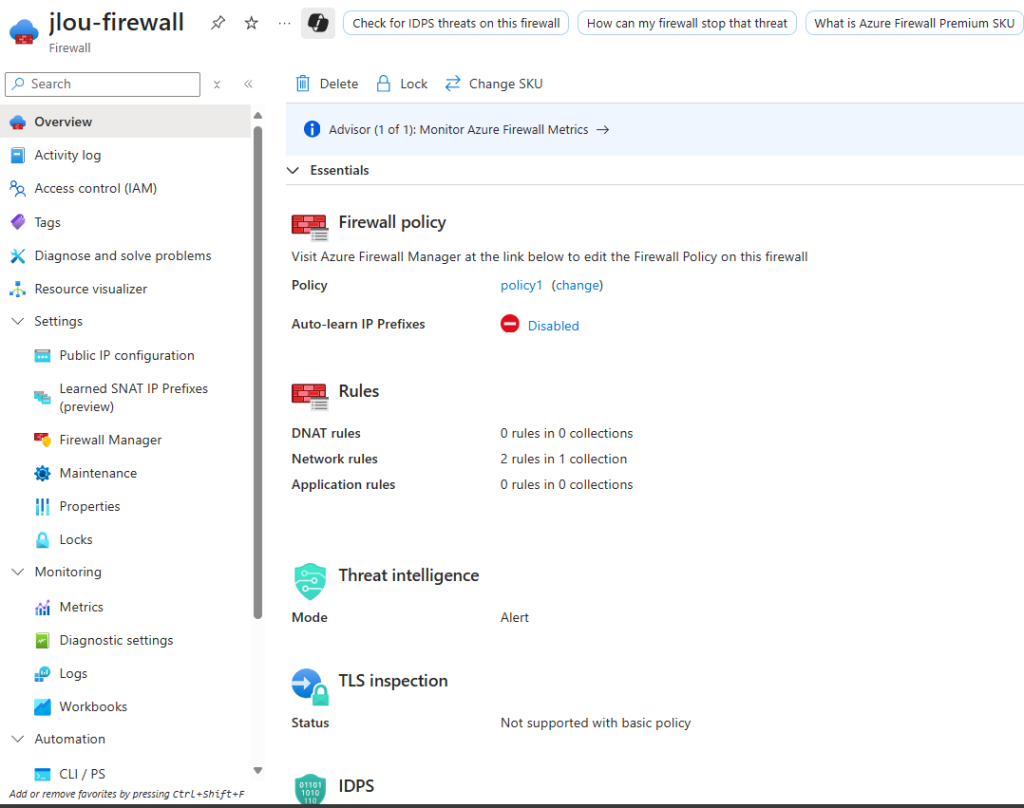This screenshot has width=1024, height=808.
Task: Click the Tags icon in sidebar
Action: pos(18,222)
